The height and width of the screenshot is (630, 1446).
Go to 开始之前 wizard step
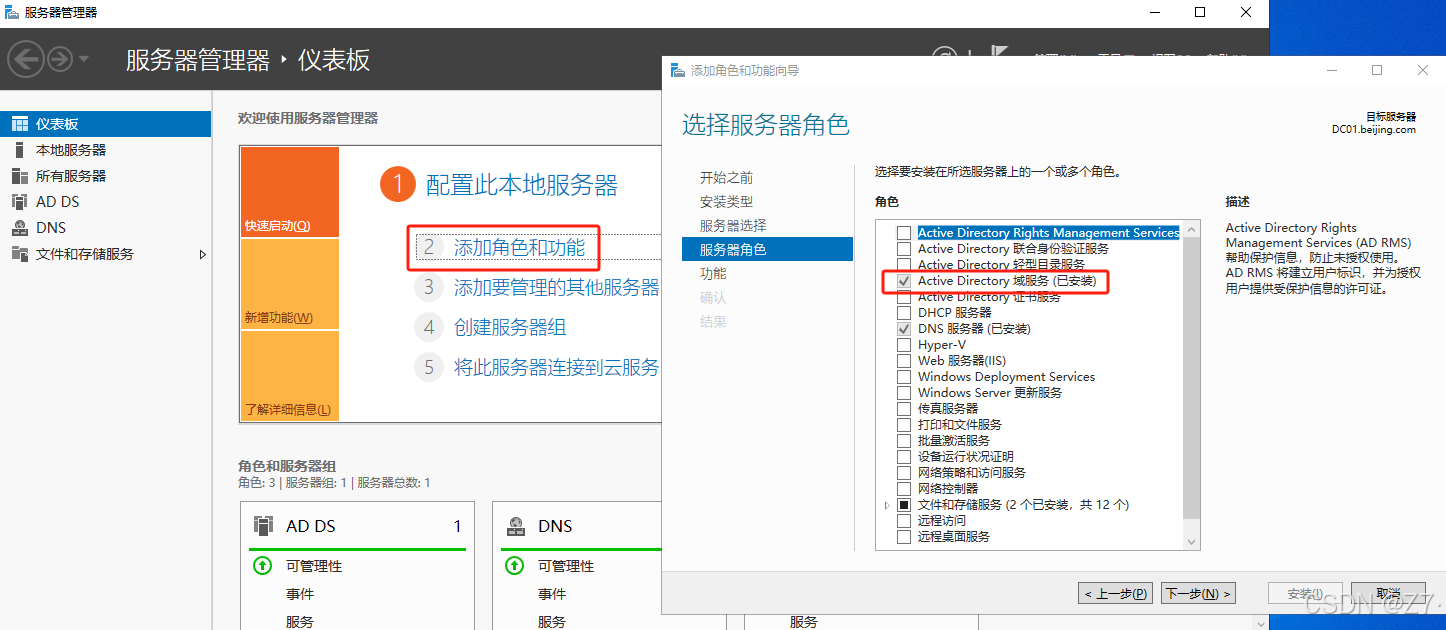[727, 178]
